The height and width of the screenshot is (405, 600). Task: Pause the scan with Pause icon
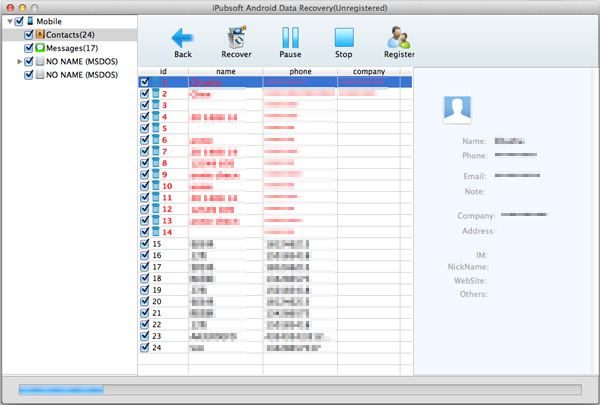pyautogui.click(x=290, y=38)
